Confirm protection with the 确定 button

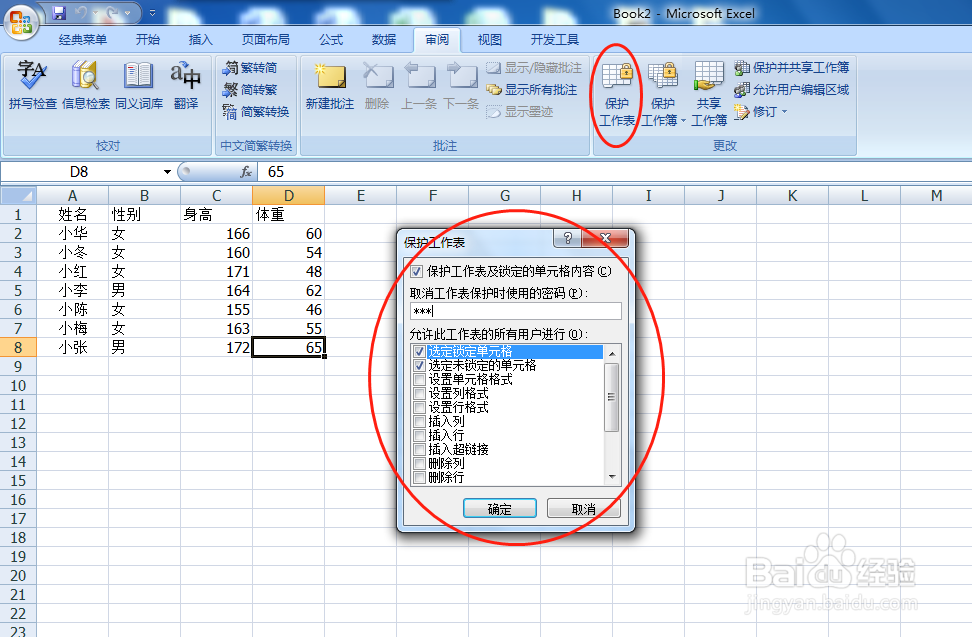[499, 508]
